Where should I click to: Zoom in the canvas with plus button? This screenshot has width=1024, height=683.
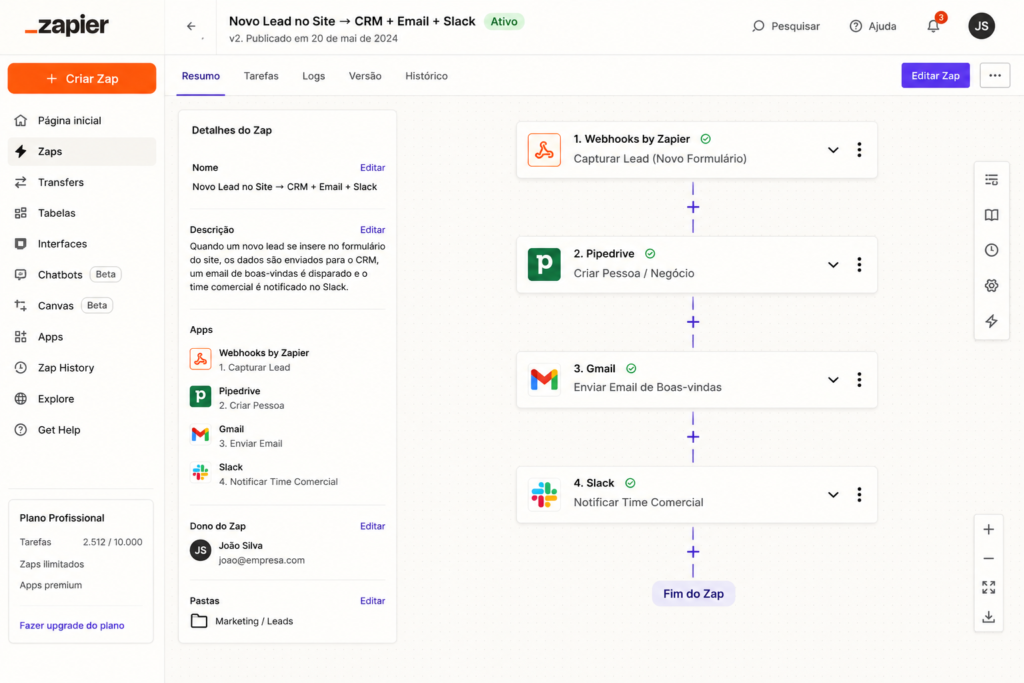[x=989, y=530]
